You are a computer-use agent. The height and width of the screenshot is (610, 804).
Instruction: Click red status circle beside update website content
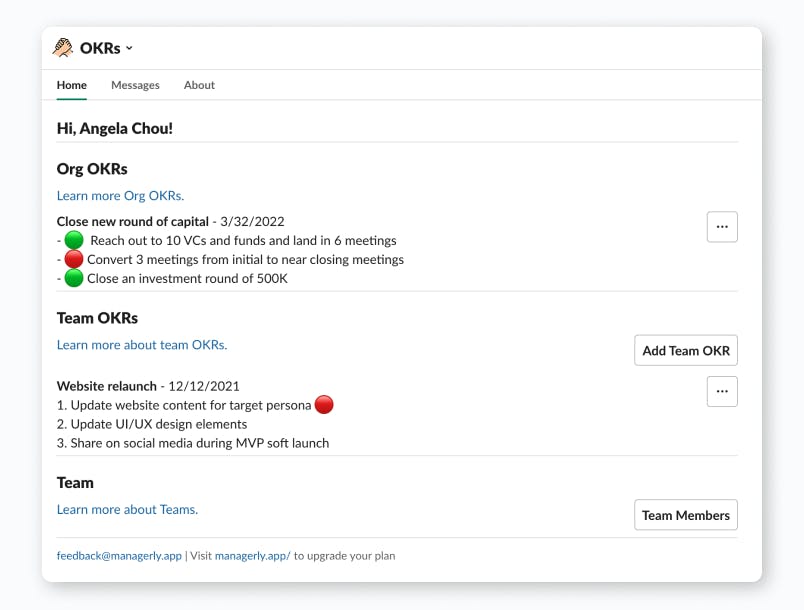(324, 405)
